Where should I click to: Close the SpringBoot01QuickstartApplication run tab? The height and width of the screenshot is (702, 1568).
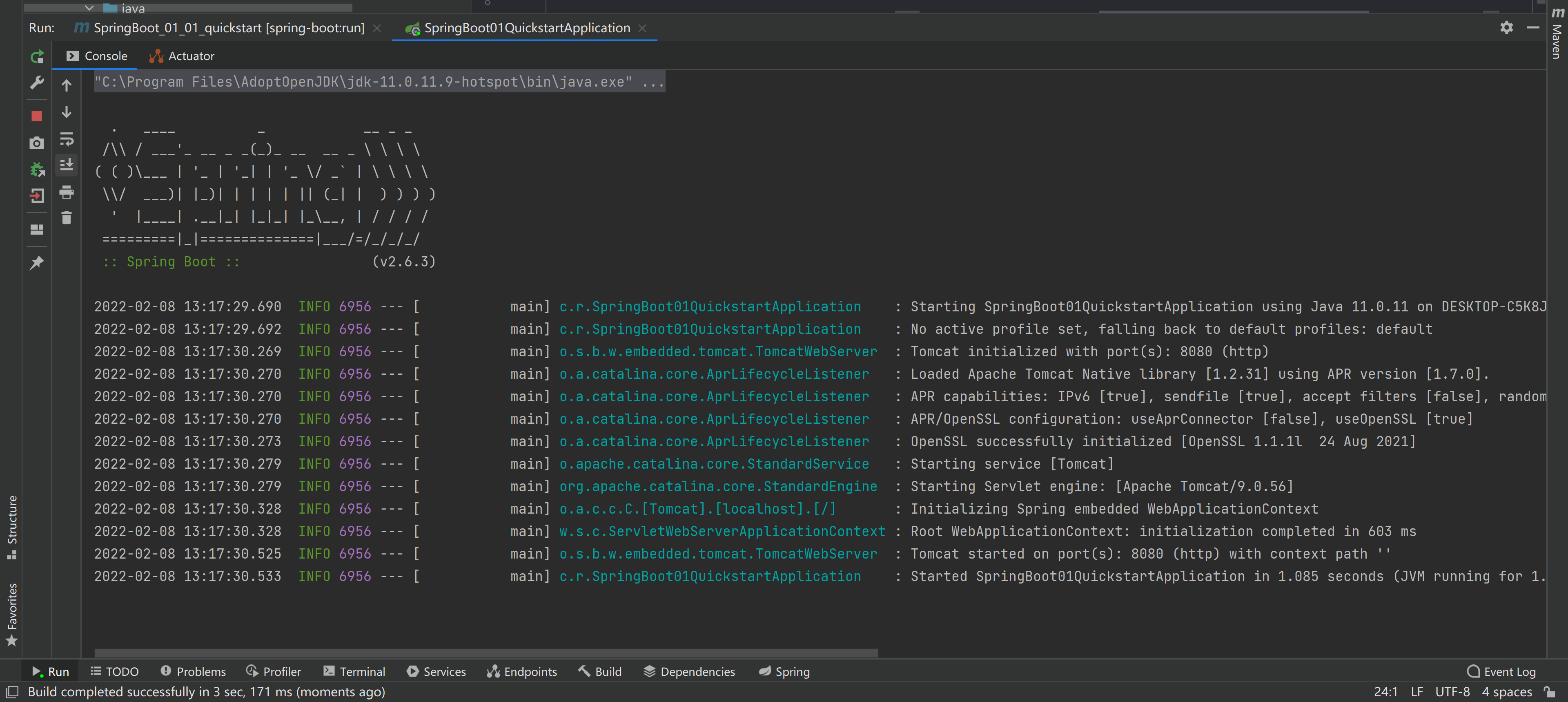[x=642, y=28]
